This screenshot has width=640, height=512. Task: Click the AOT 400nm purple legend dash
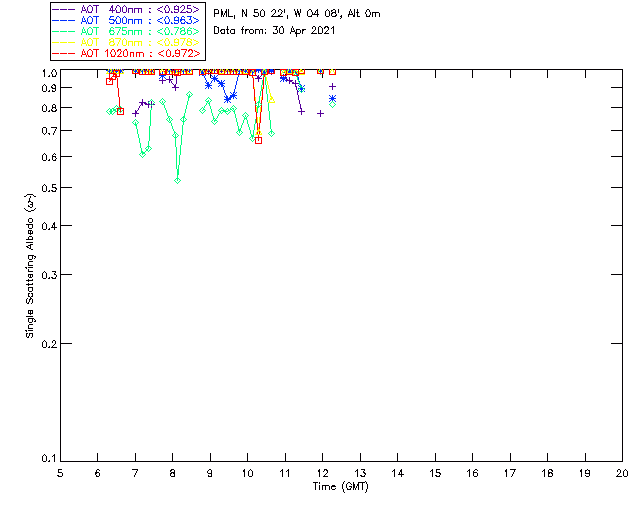point(64,9)
